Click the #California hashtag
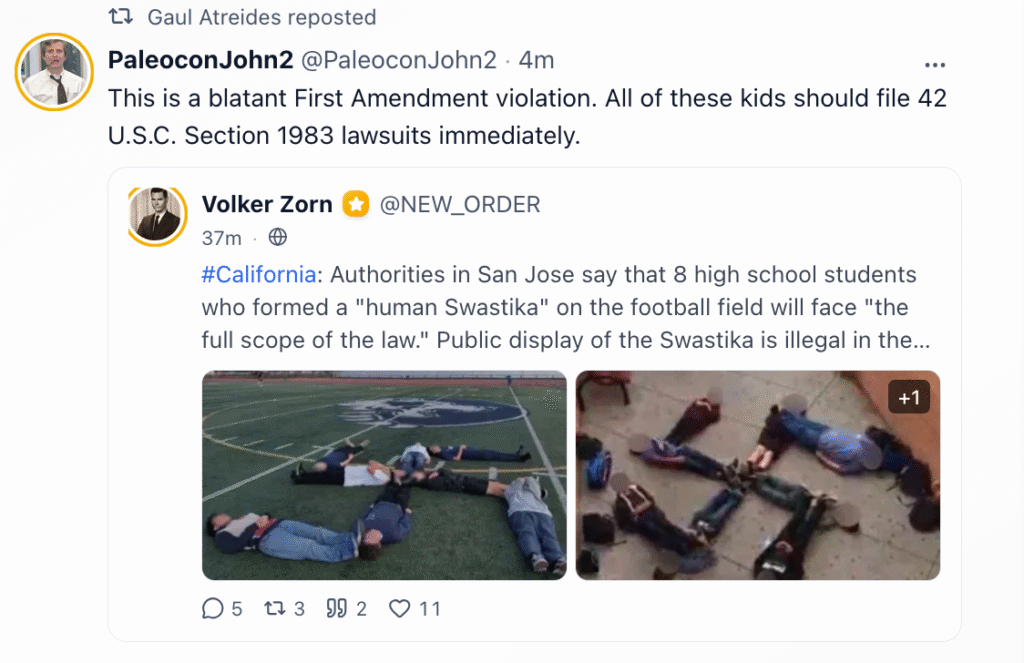 pos(259,274)
